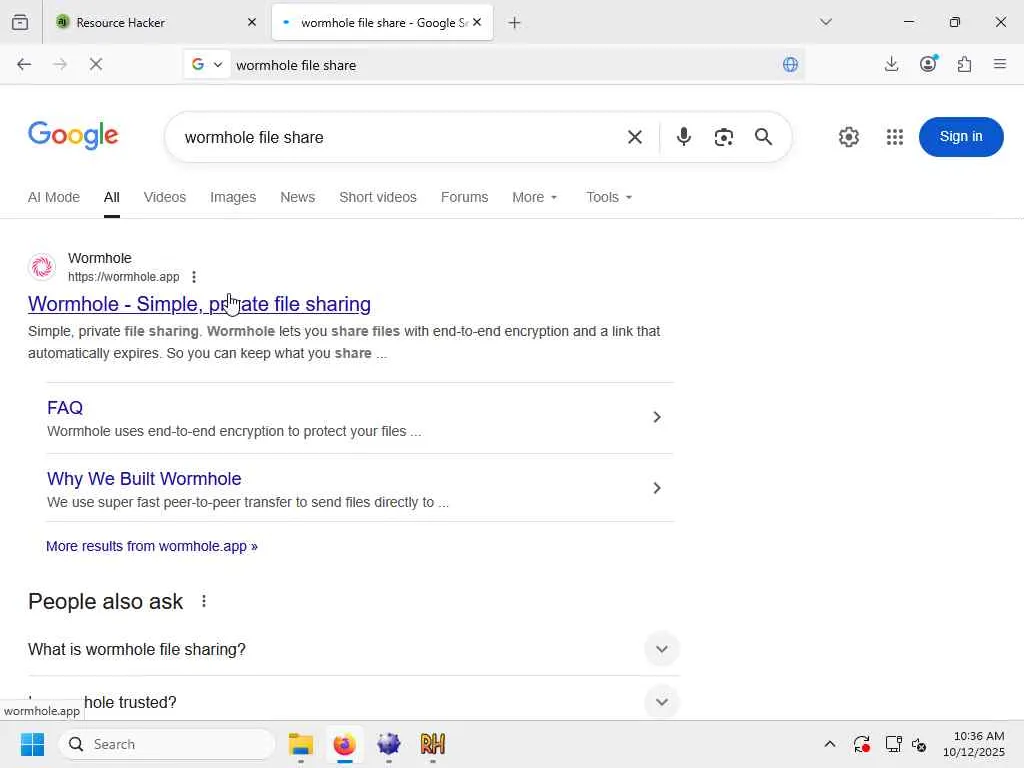Select the All results tab
1024x768 pixels.
click(112, 197)
